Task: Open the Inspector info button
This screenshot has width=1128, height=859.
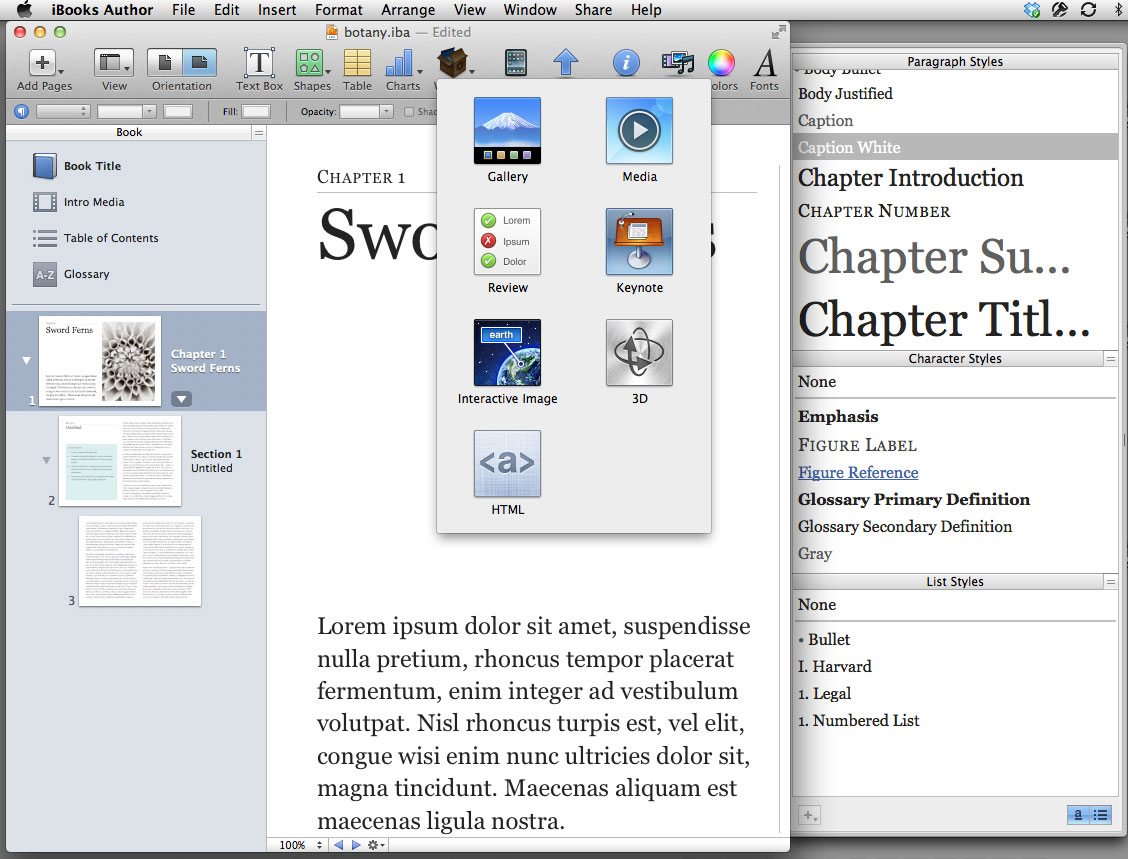Action: (x=626, y=64)
